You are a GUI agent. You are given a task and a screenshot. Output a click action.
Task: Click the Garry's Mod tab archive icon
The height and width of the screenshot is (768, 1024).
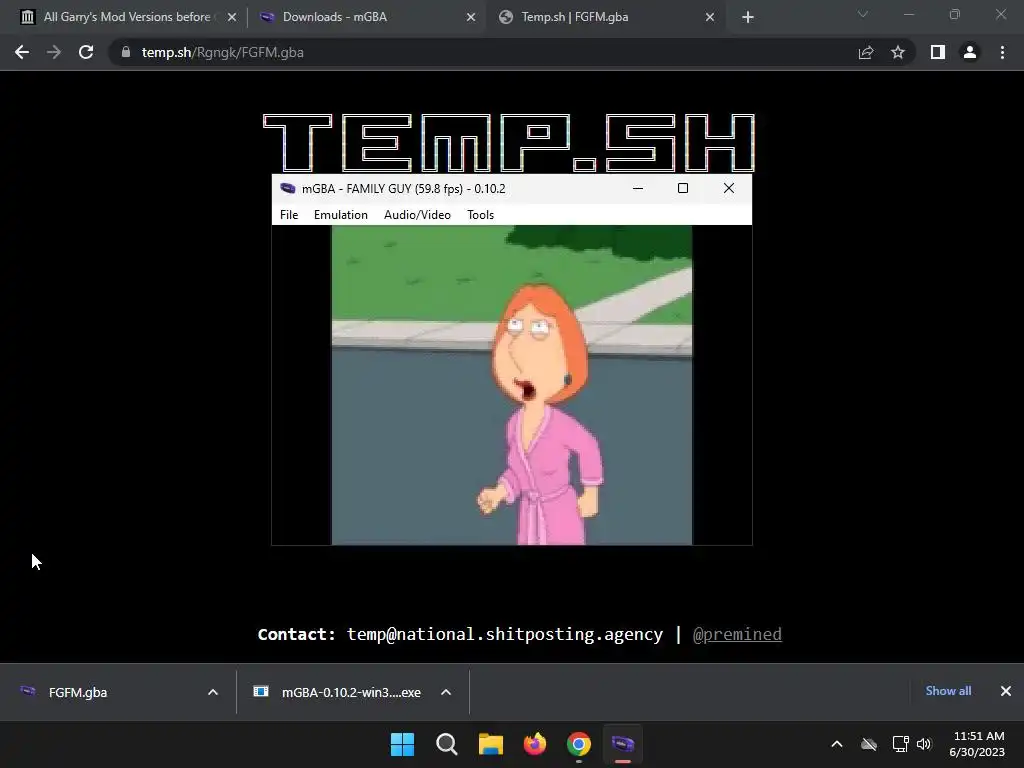pos(27,17)
